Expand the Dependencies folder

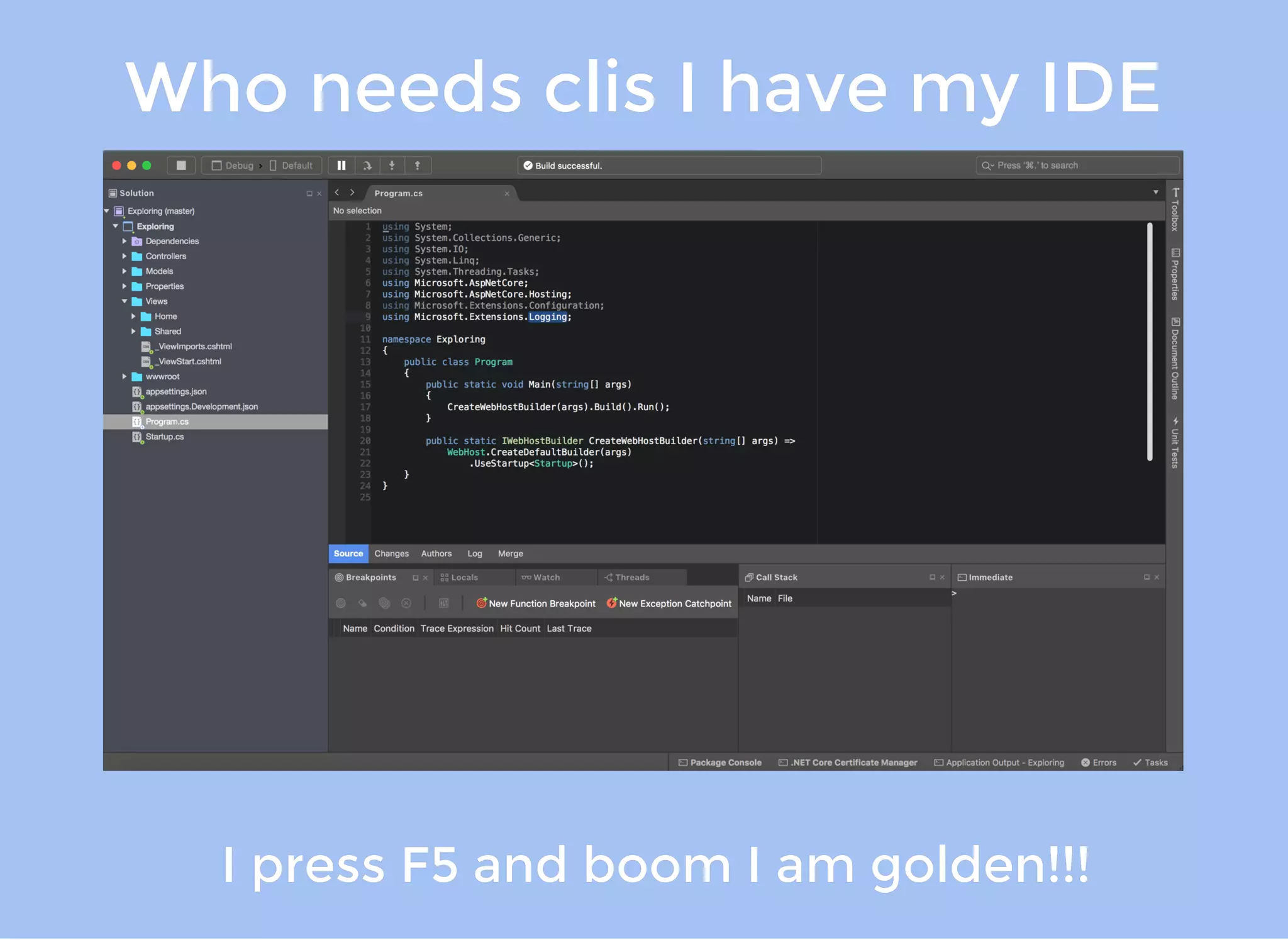(125, 241)
